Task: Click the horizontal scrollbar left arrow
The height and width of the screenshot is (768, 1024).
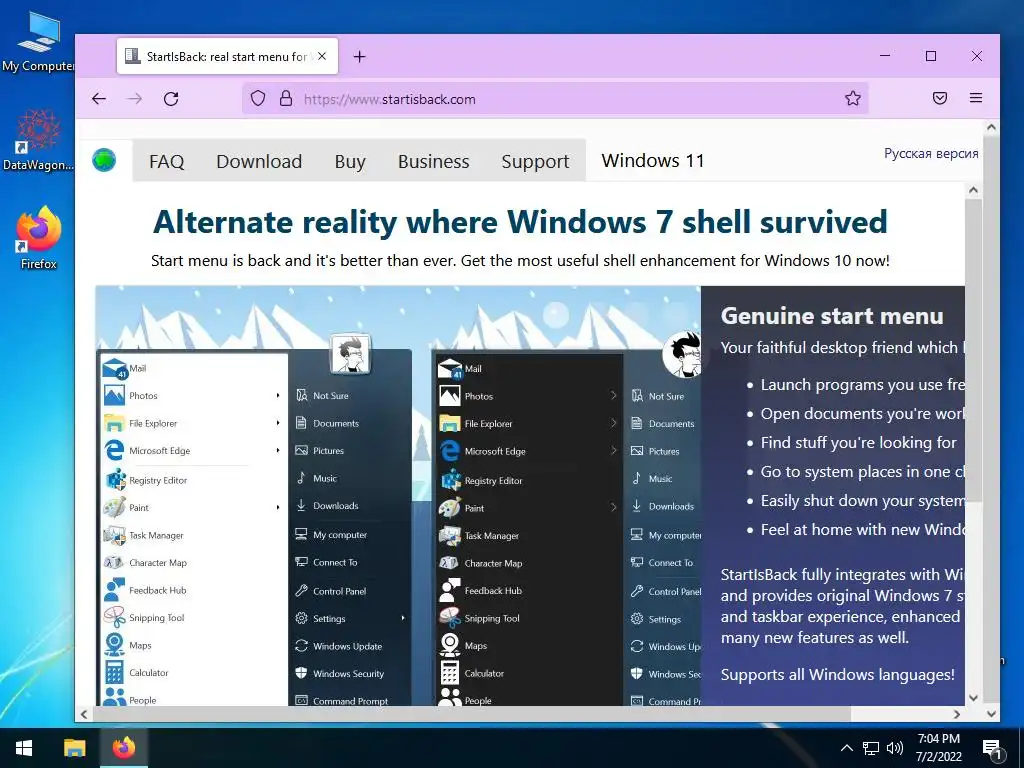Action: 84,714
